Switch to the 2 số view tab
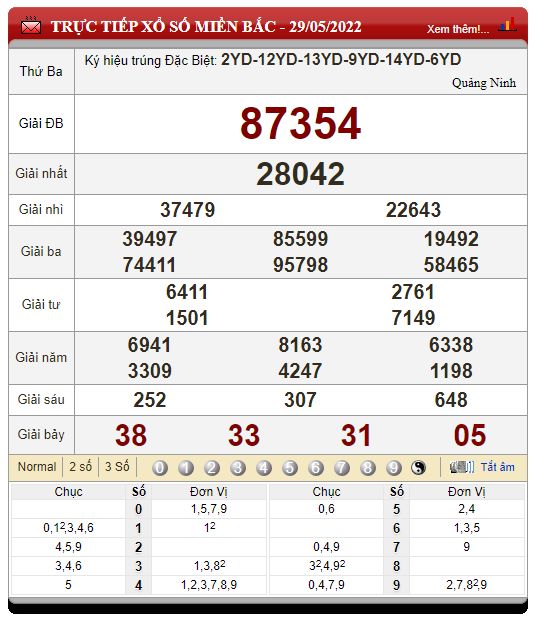This screenshot has height=618, width=534. (80, 467)
